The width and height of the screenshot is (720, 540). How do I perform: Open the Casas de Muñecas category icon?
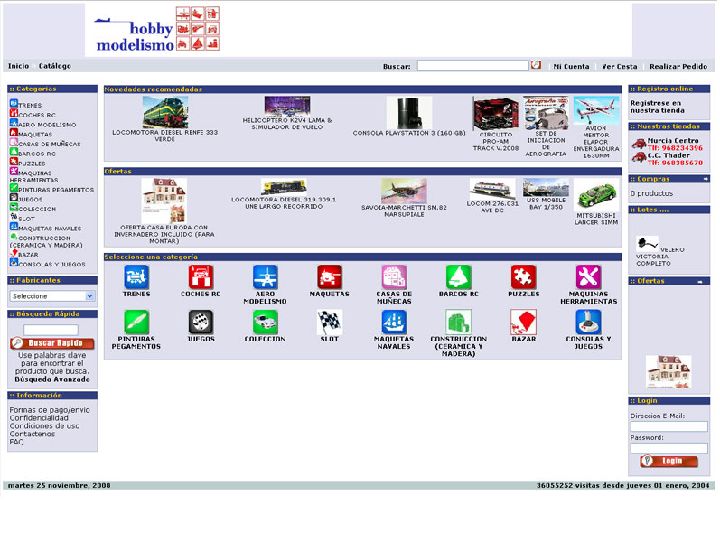click(394, 277)
